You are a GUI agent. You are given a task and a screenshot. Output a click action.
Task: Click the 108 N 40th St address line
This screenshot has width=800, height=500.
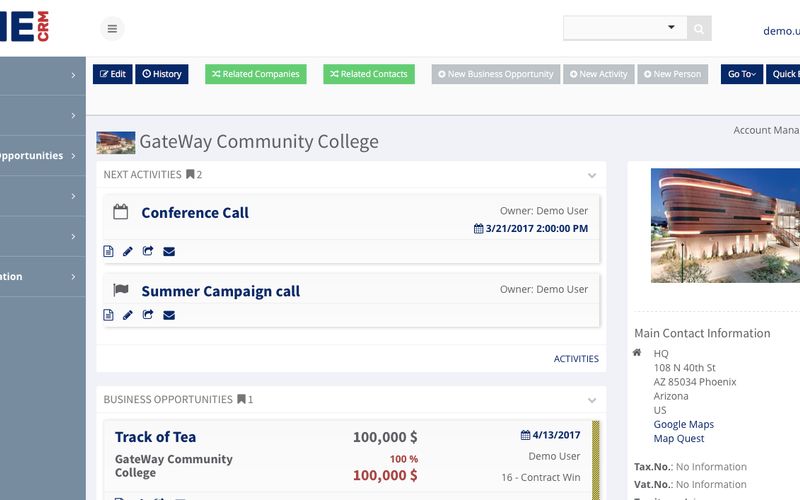[685, 367]
